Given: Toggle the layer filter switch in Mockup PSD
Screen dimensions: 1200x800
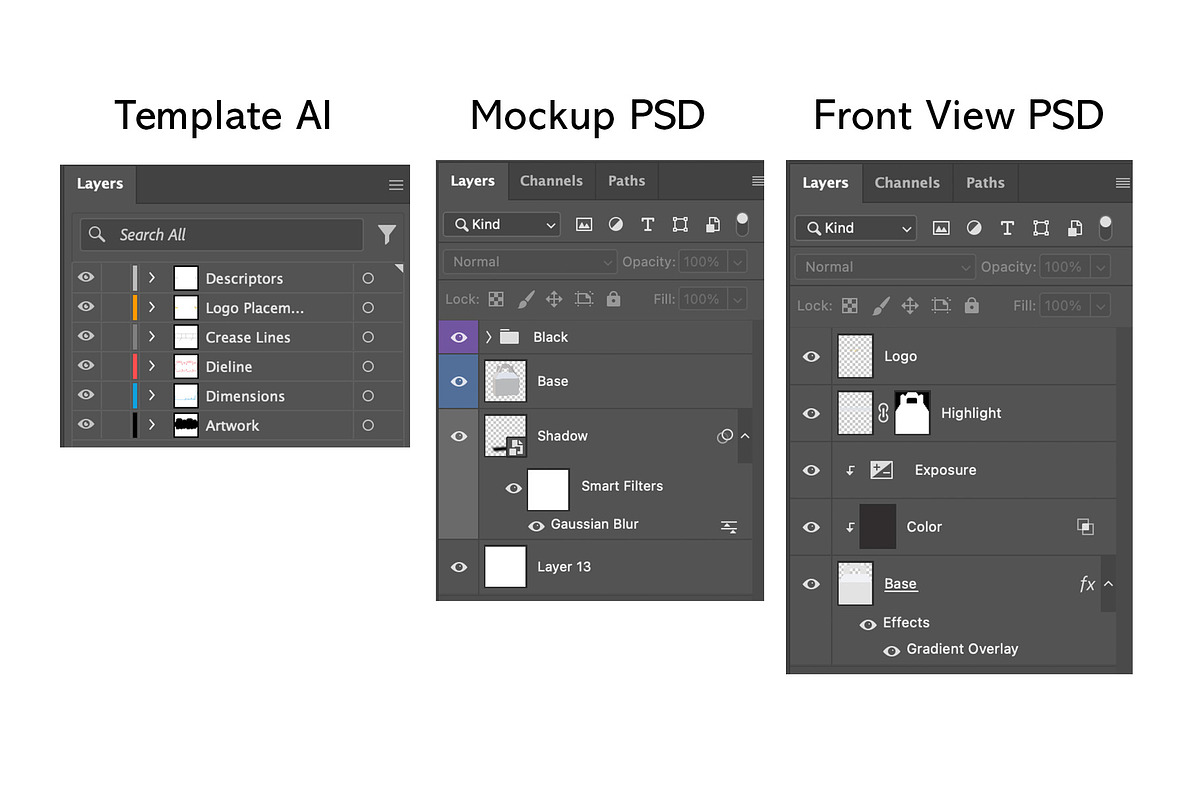Looking at the screenshot, I should click(742, 224).
